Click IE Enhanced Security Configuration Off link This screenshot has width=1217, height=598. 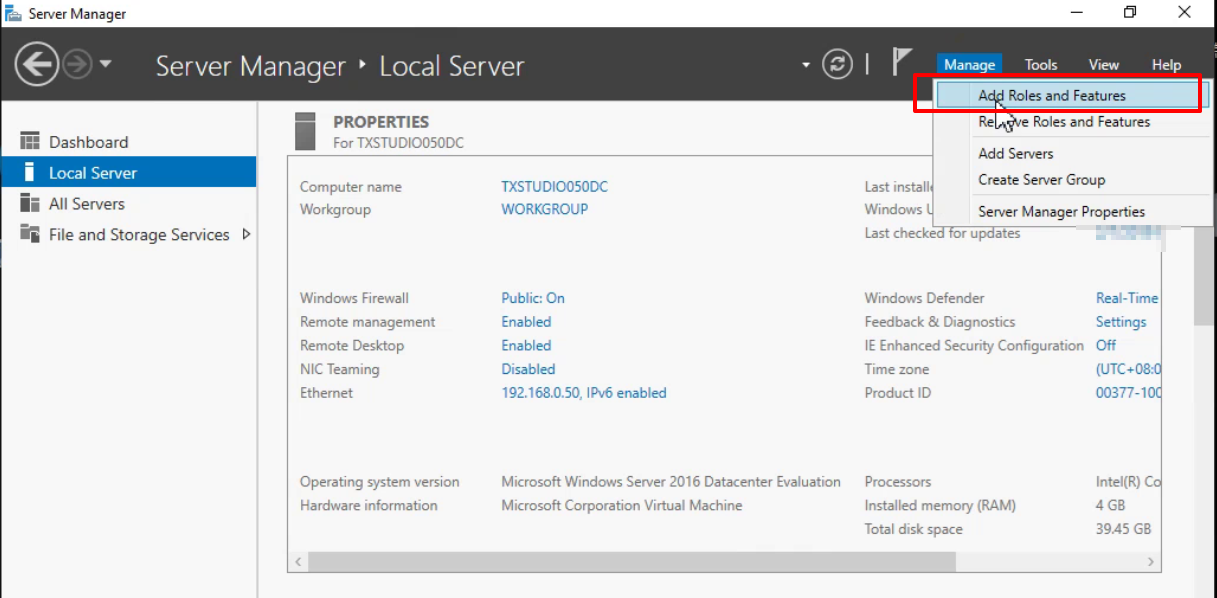click(1106, 345)
